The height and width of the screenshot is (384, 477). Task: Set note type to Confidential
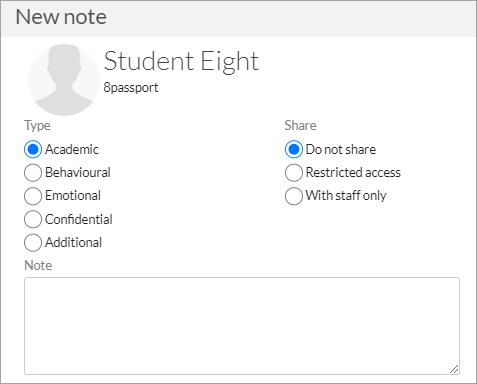pyautogui.click(x=33, y=219)
